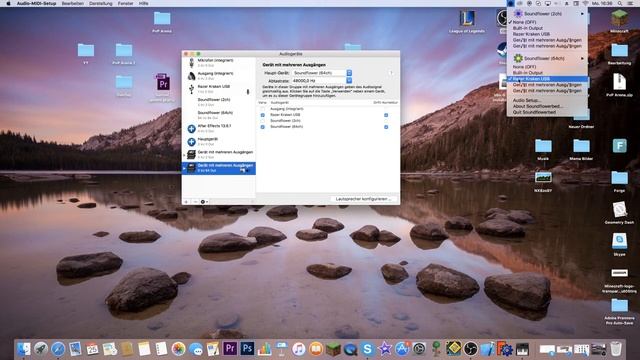
Task: Choose Razer Kraken USB under Soundflower (2ch)
Action: (547, 34)
